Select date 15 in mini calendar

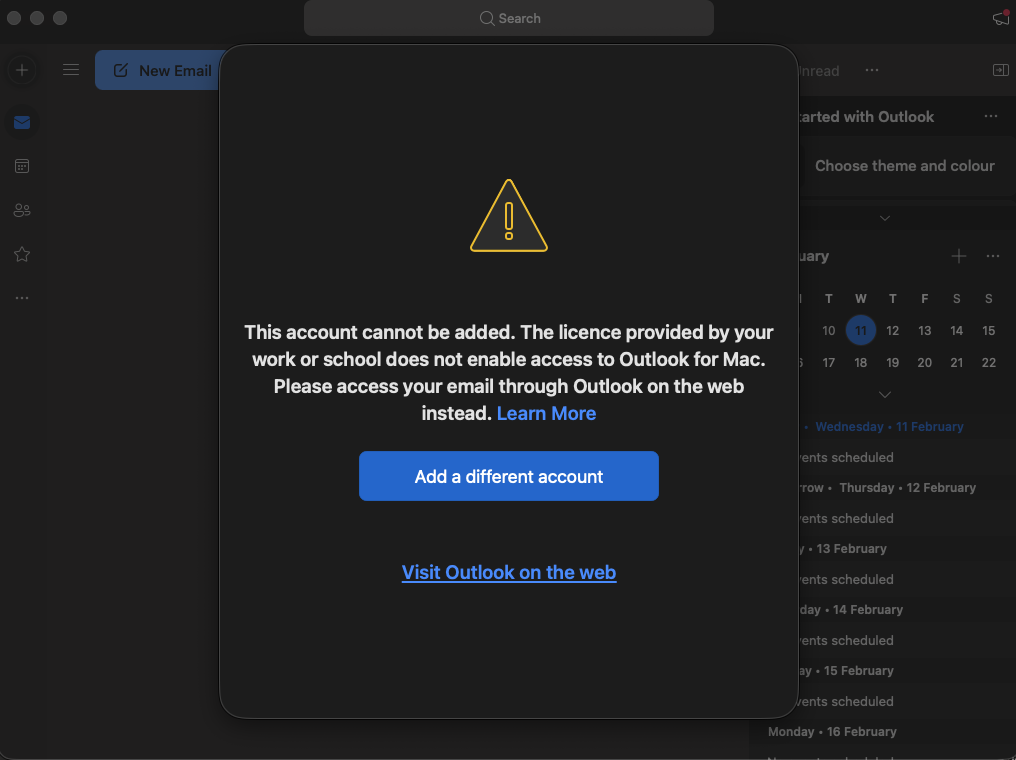[989, 330]
